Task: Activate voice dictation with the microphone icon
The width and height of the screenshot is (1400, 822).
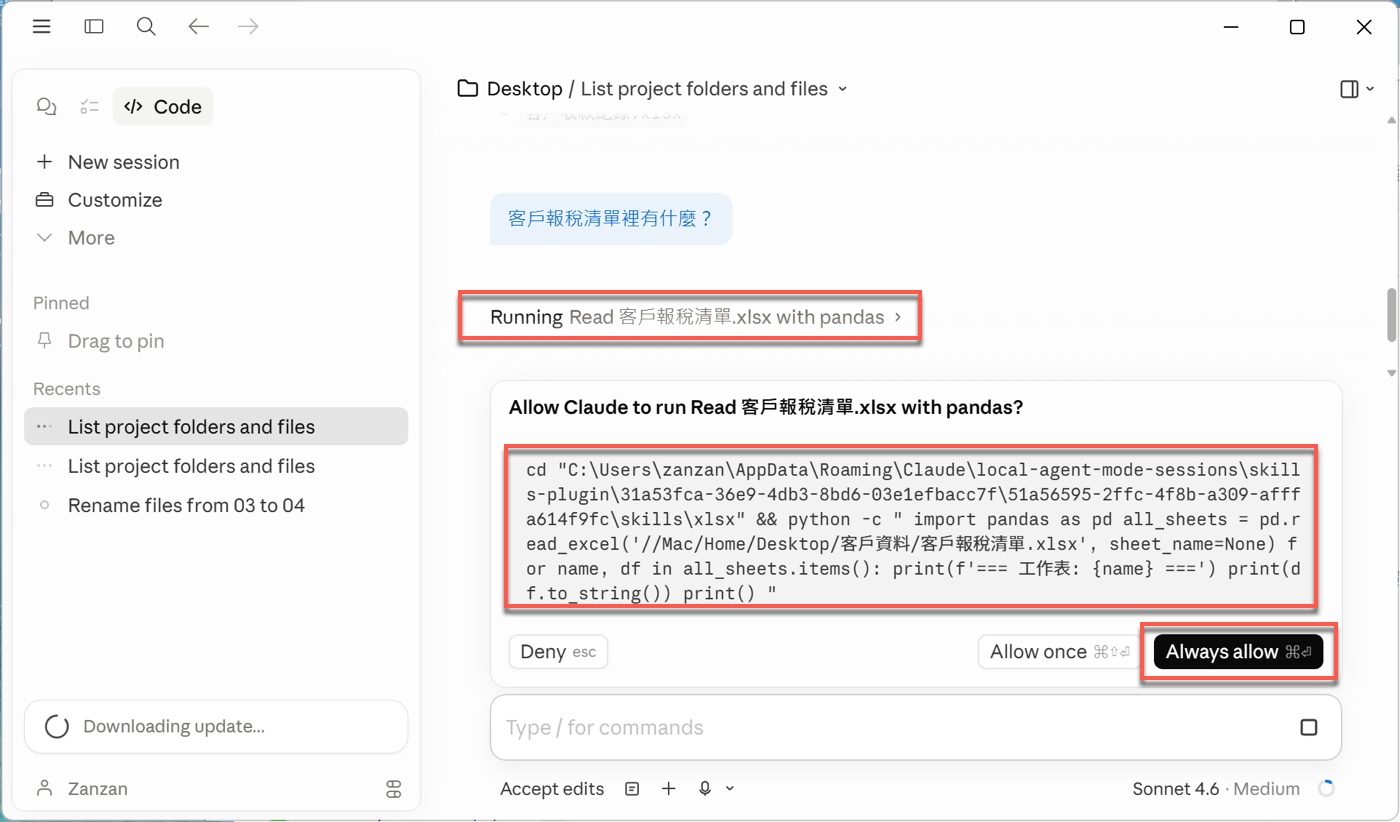Action: click(x=706, y=788)
